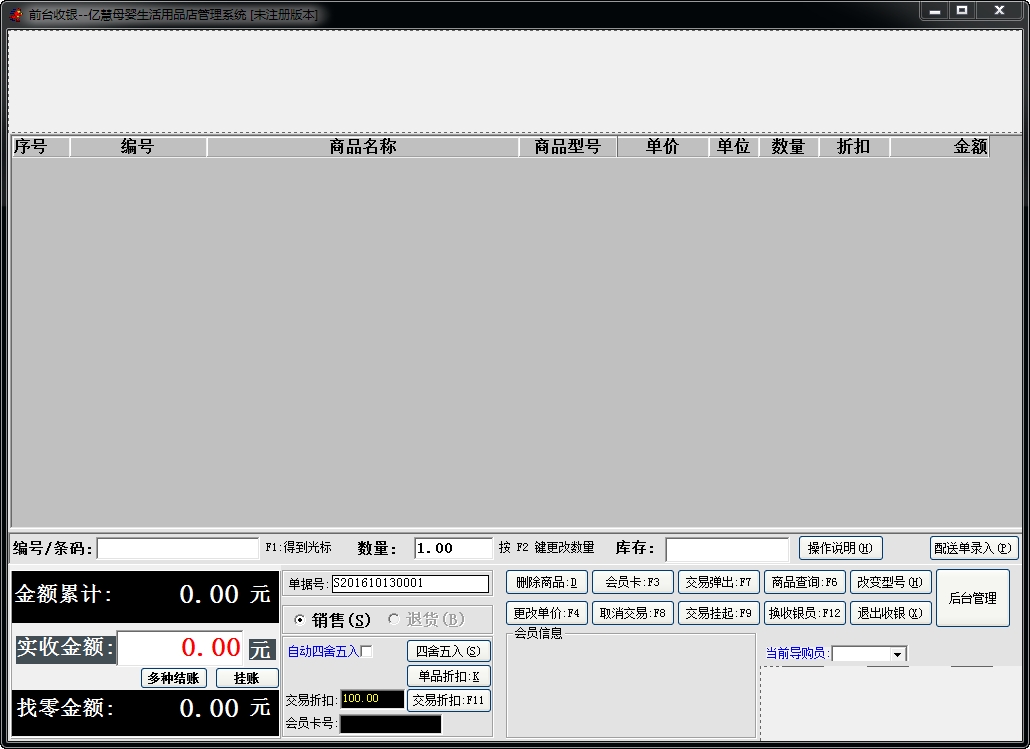1030x749 pixels.
Task: Select the 销售 radio button
Action: coord(300,620)
